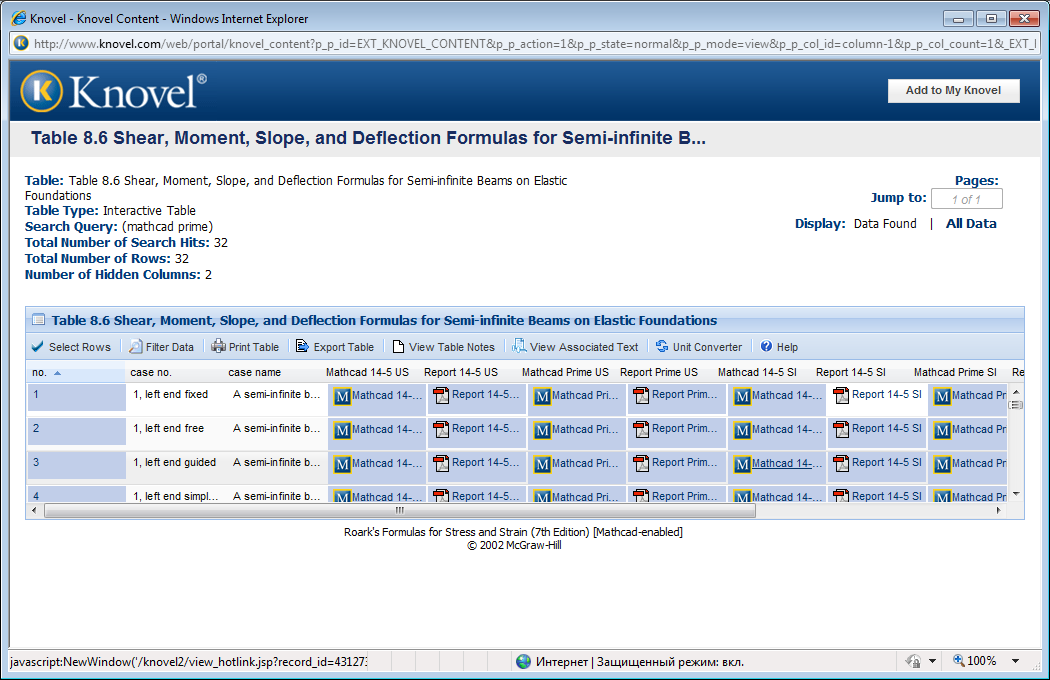The height and width of the screenshot is (680, 1050).
Task: Click the zoom magnifier icon in the status bar
Action: point(959,661)
